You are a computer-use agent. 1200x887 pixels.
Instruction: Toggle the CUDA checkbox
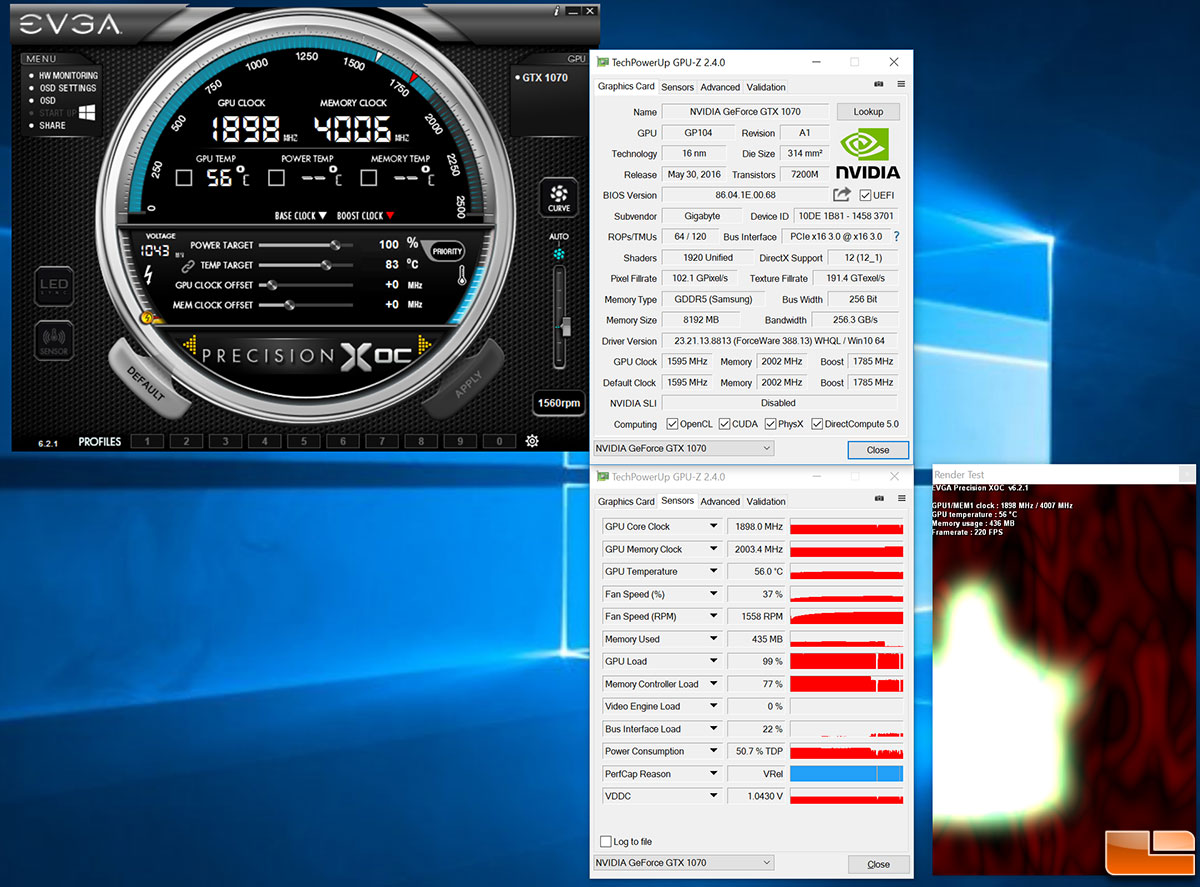pyautogui.click(x=724, y=424)
